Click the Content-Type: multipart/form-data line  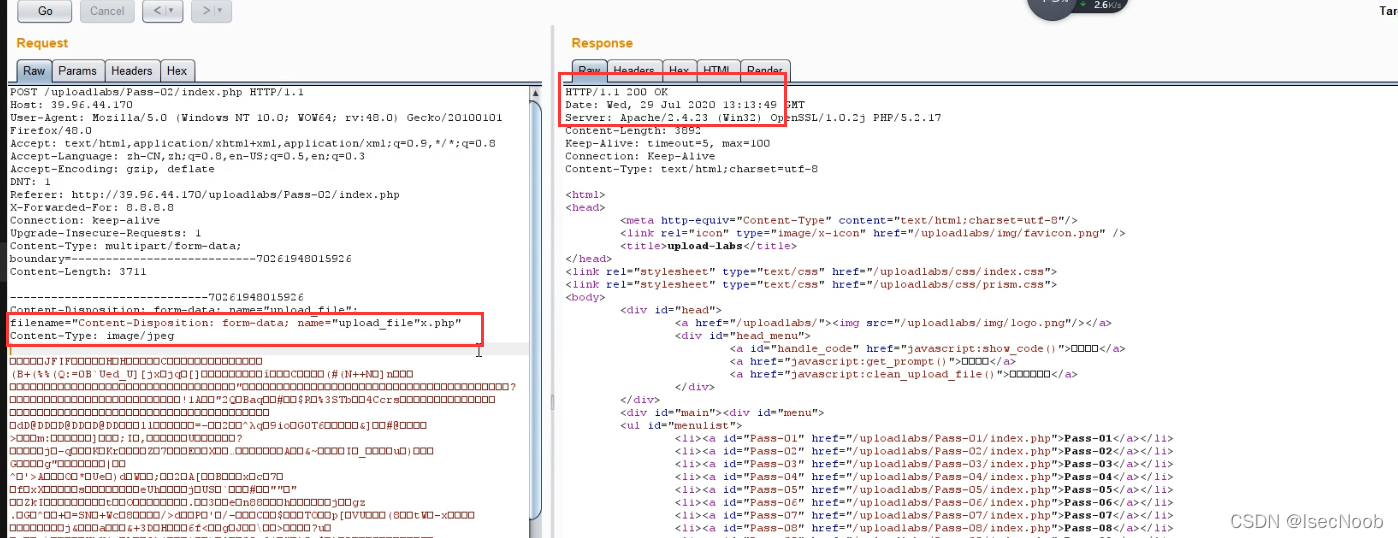[125, 245]
